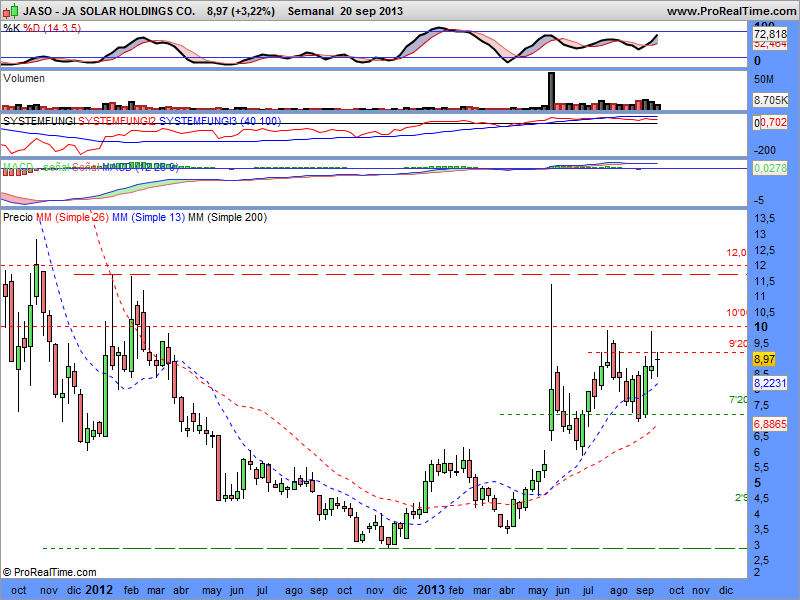
Task: Click the red 9'20 resistance level label
Action: (x=738, y=344)
